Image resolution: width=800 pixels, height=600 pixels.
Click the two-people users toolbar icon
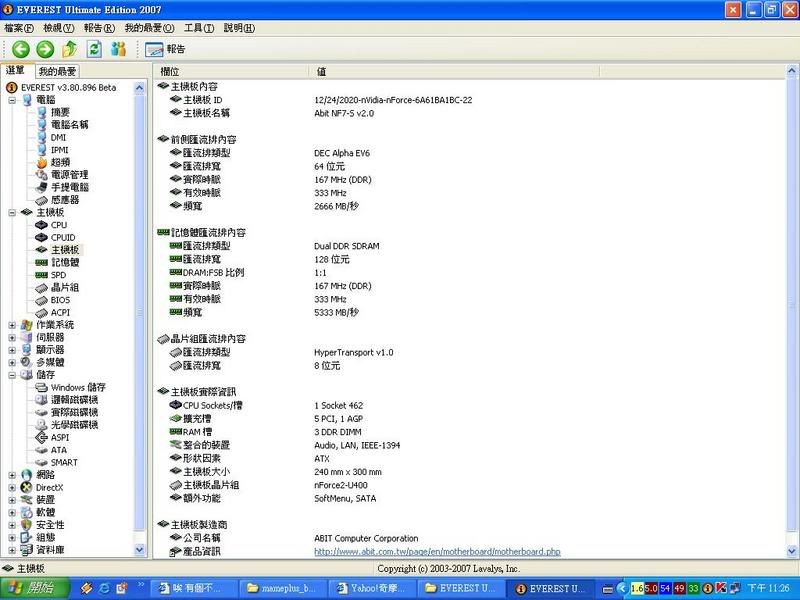click(x=119, y=49)
